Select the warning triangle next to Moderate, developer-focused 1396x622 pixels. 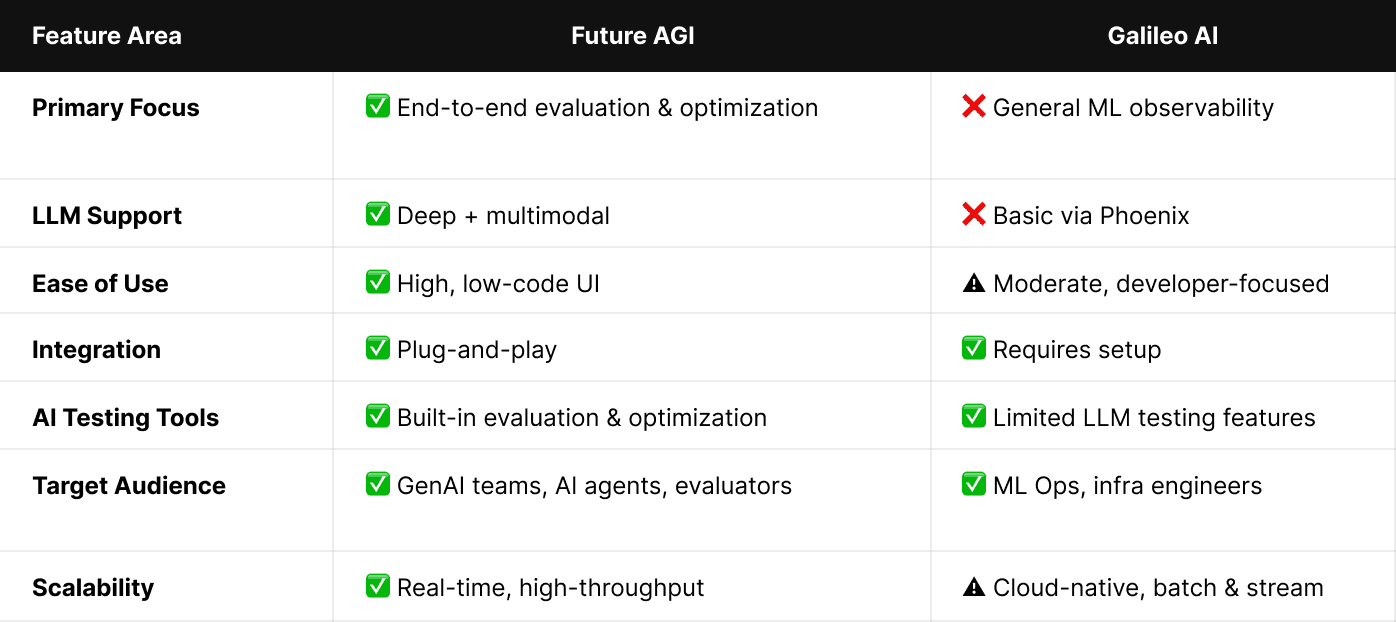[x=974, y=283]
